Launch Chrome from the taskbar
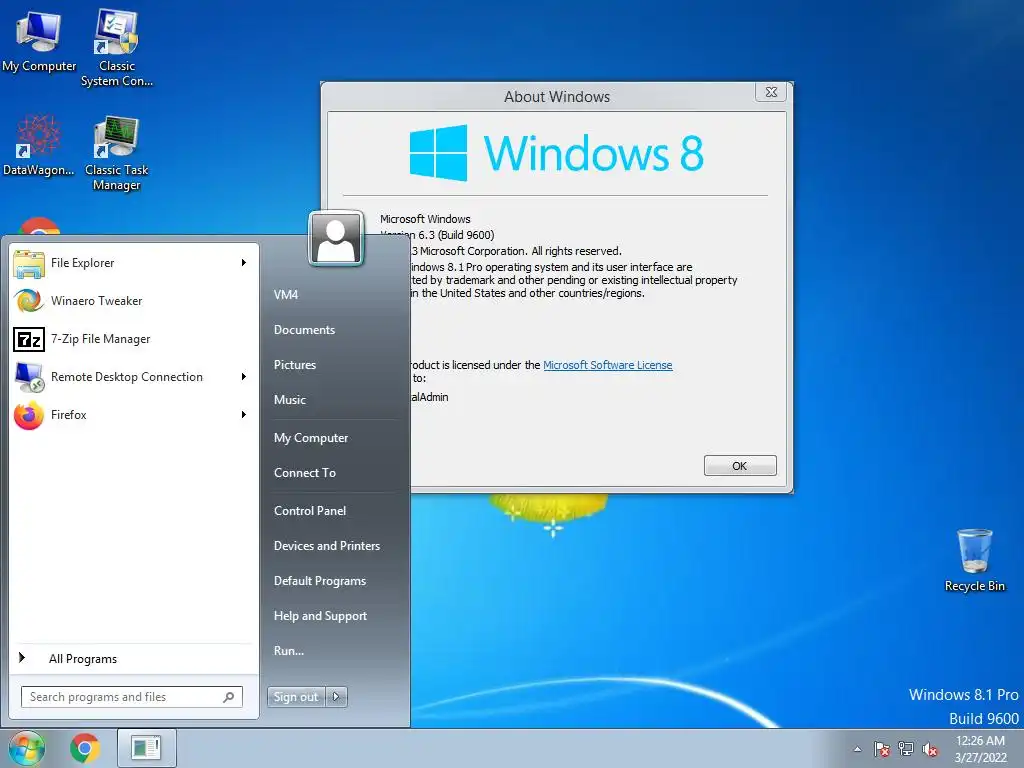Screen dimensions: 1024x768 (85, 748)
